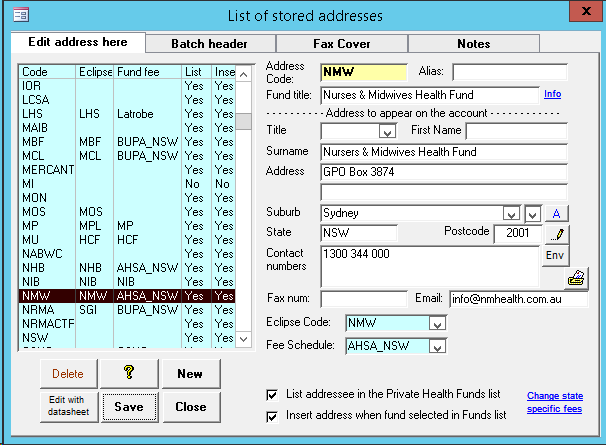606x445 pixels.
Task: Select the NRMACTF row in the list
Action: 127,324
